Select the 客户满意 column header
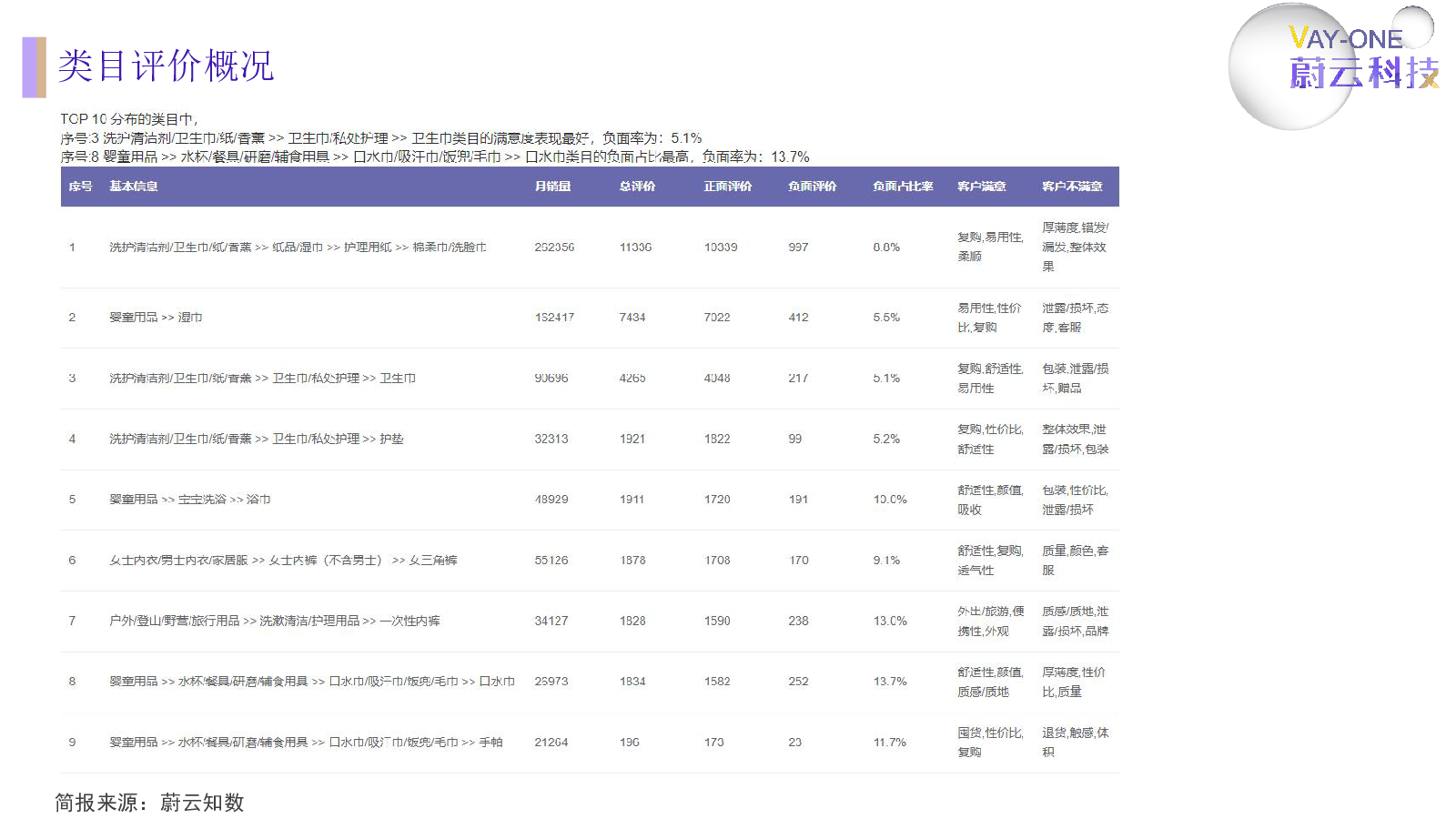The width and height of the screenshot is (1456, 819). pyautogui.click(x=981, y=187)
